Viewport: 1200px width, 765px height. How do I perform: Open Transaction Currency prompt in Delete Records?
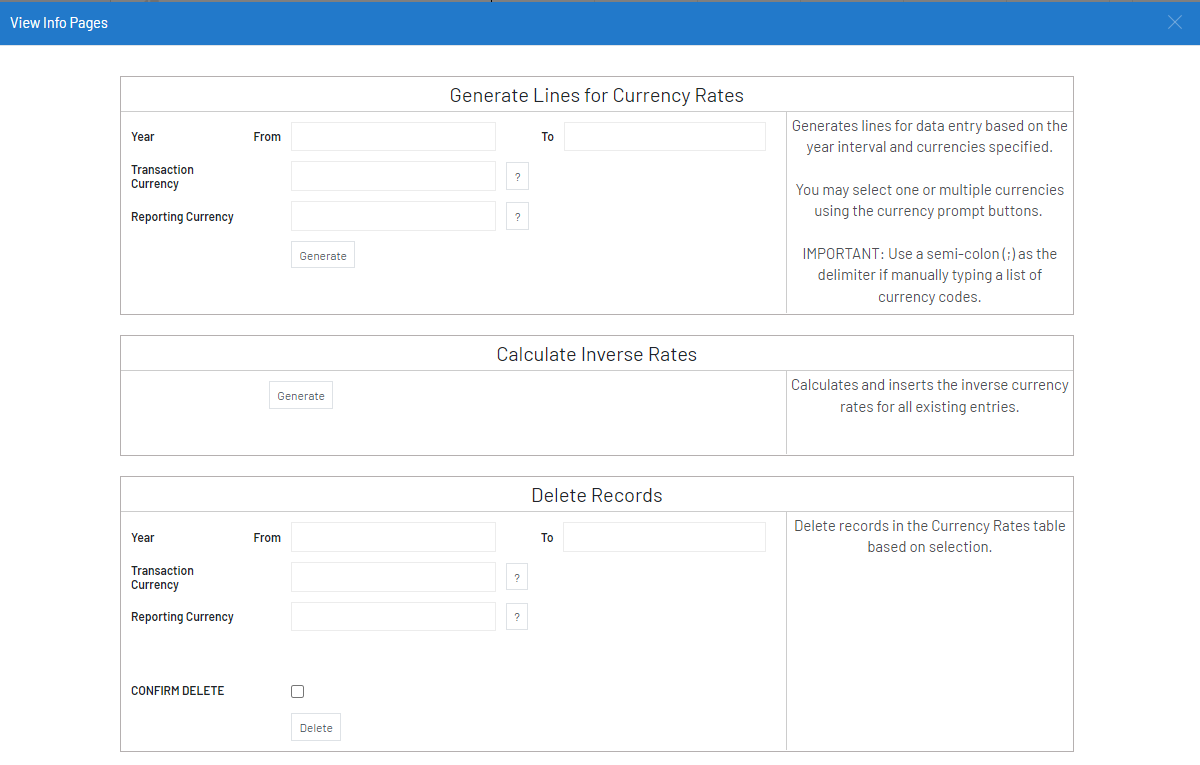(516, 578)
